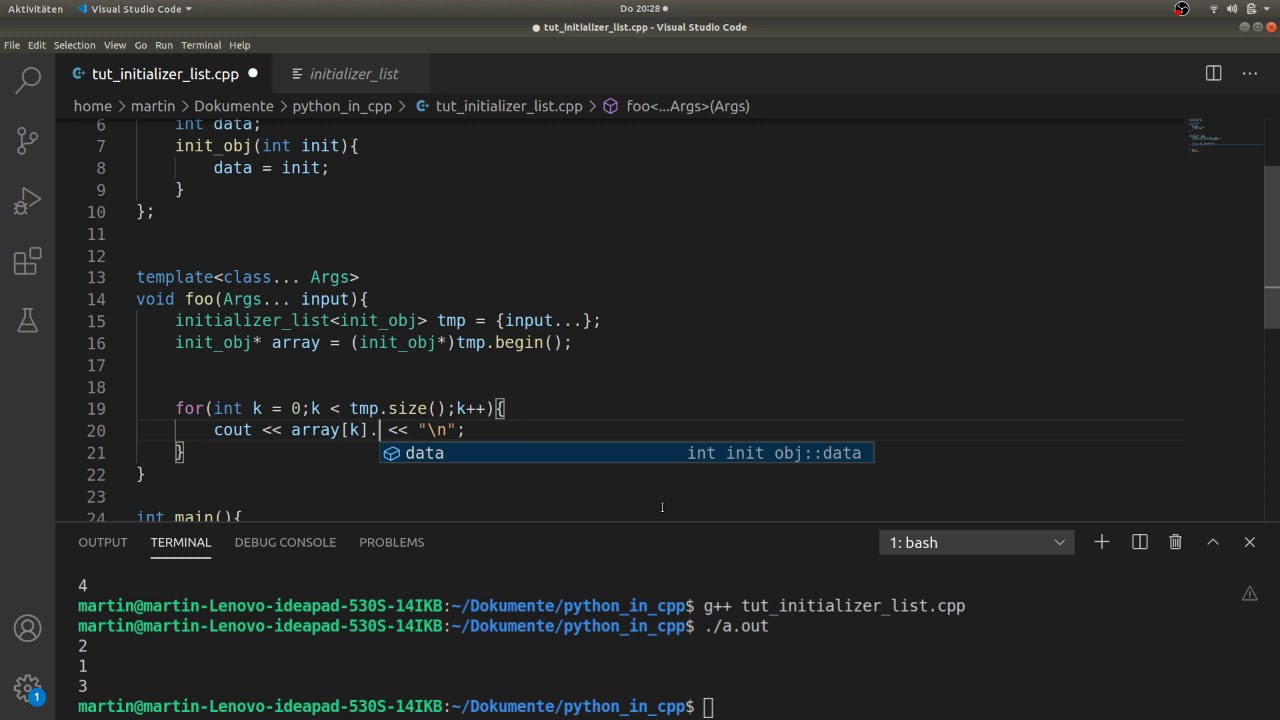Click the python_in_cpp breadcrumb folder
Screen dimensions: 1280x720
click(x=342, y=106)
